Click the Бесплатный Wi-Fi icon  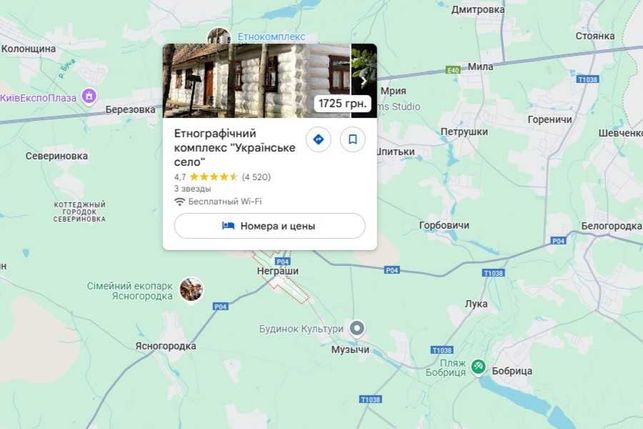click(180, 202)
